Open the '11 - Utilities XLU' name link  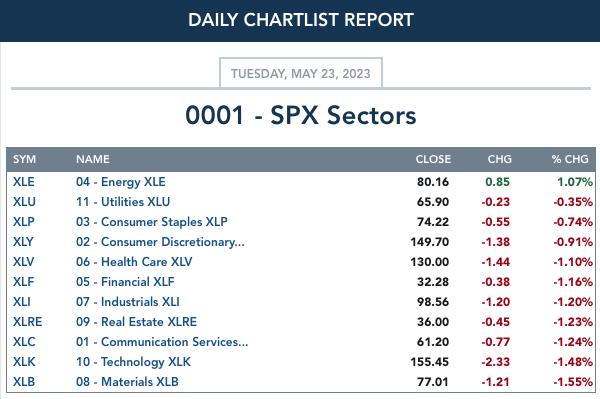[x=123, y=202]
